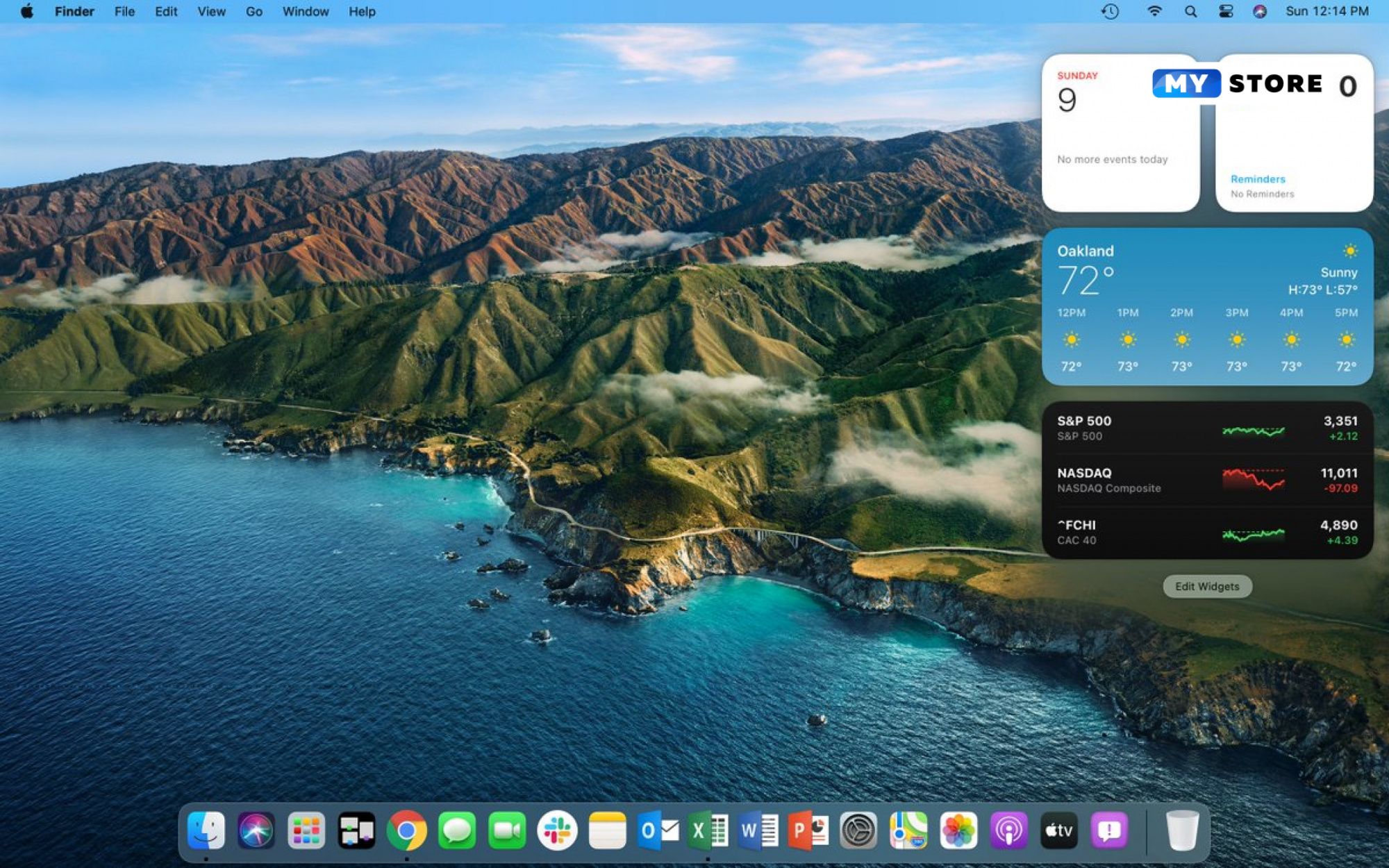
Task: Open the NASDAQ Composite stock row
Action: point(1207,480)
